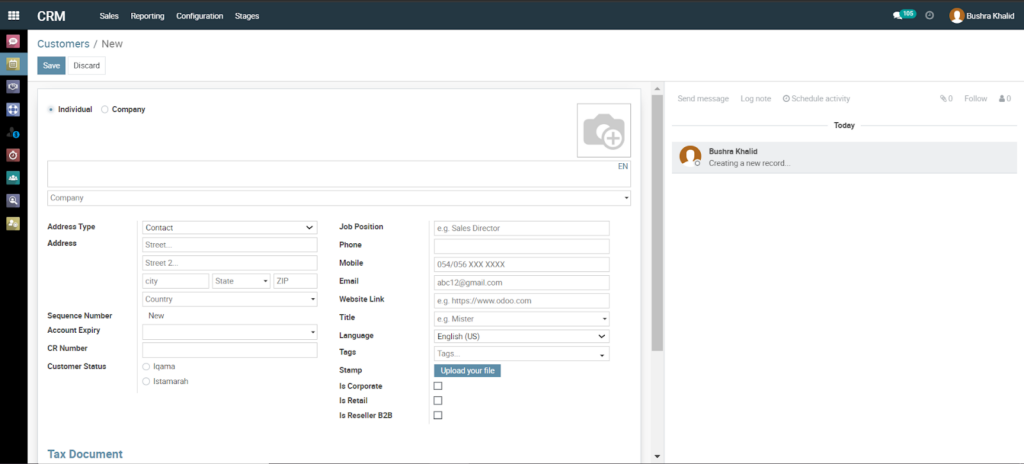Viewport: 1024px width, 464px height.
Task: Click the attachments paperclip icon
Action: click(945, 99)
